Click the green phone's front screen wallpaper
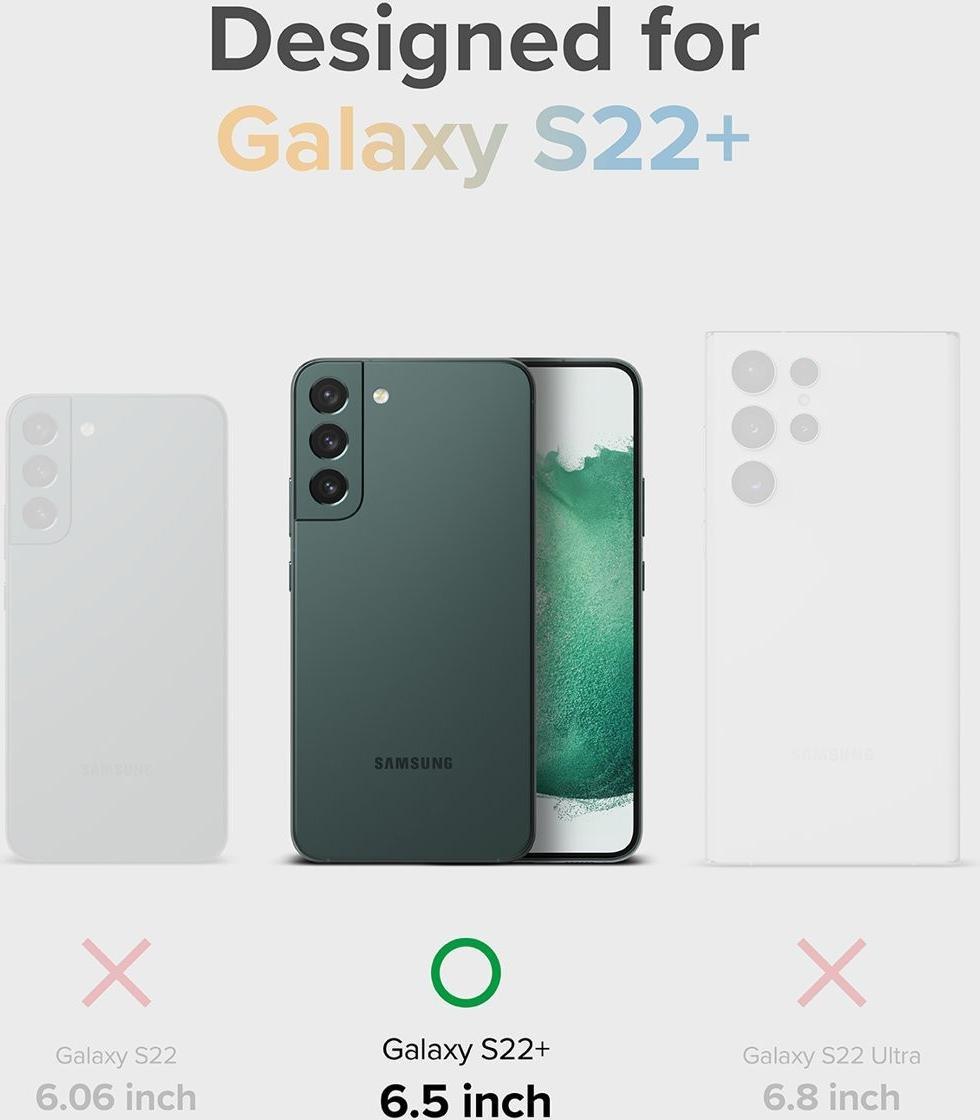The image size is (980, 1120). [x=584, y=611]
